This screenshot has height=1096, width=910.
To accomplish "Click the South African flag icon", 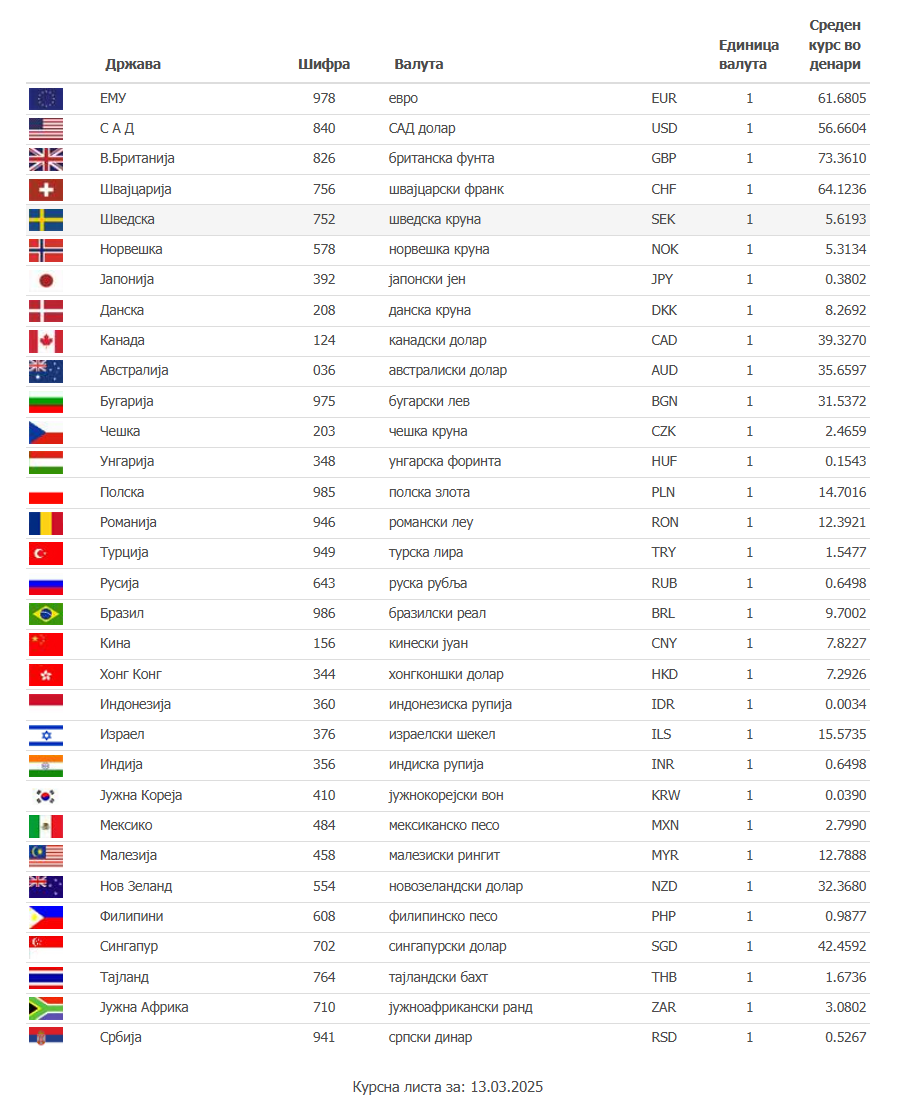I will (46, 1008).
